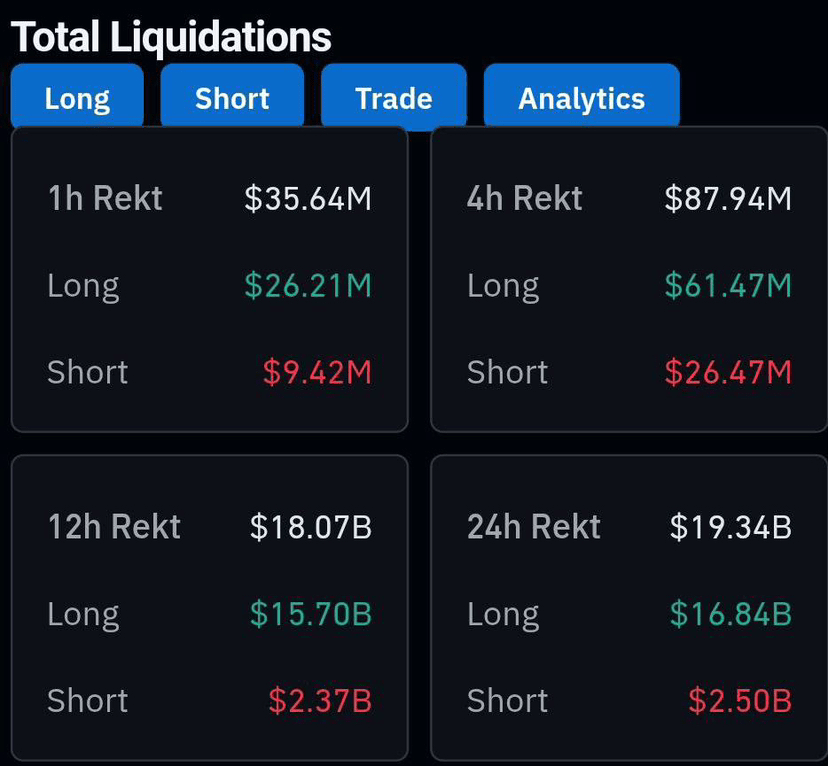Screen dimensions: 828x766
Task: Click the 1h Rekt total $35.64M
Action: (308, 198)
